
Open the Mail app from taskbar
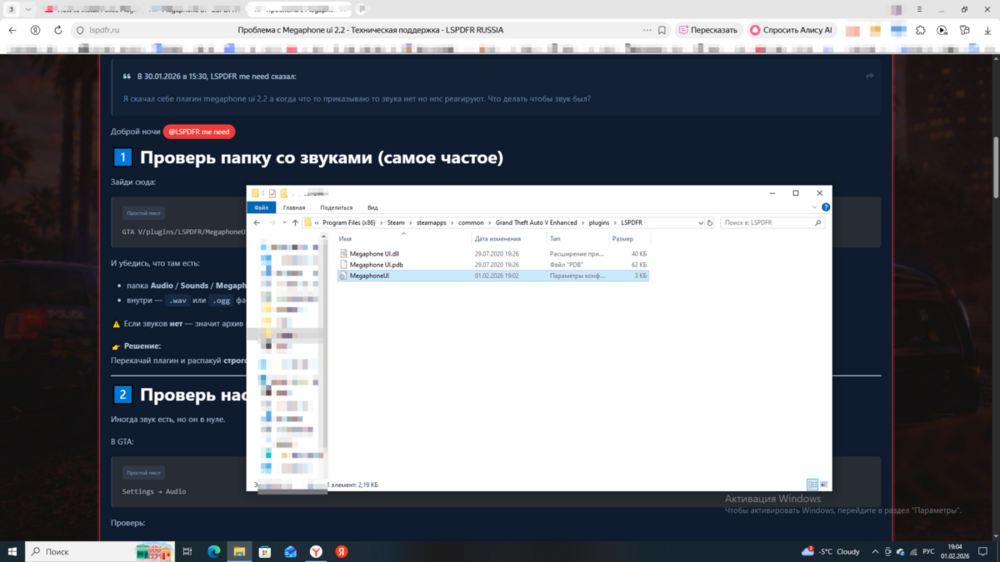(290, 552)
